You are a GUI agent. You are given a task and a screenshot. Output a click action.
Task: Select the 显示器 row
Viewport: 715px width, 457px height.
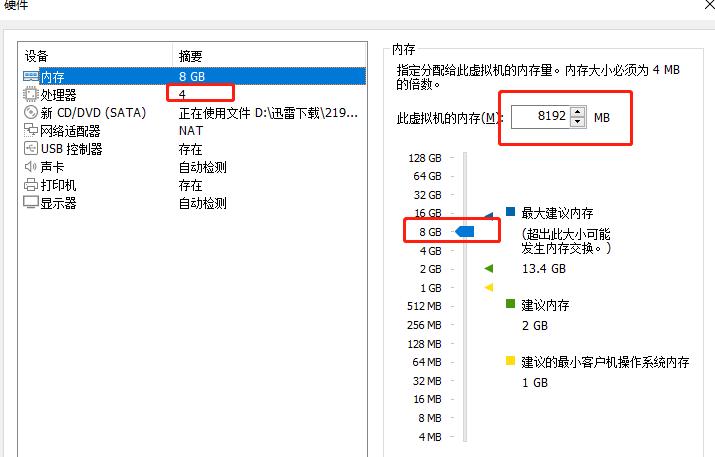(192, 203)
